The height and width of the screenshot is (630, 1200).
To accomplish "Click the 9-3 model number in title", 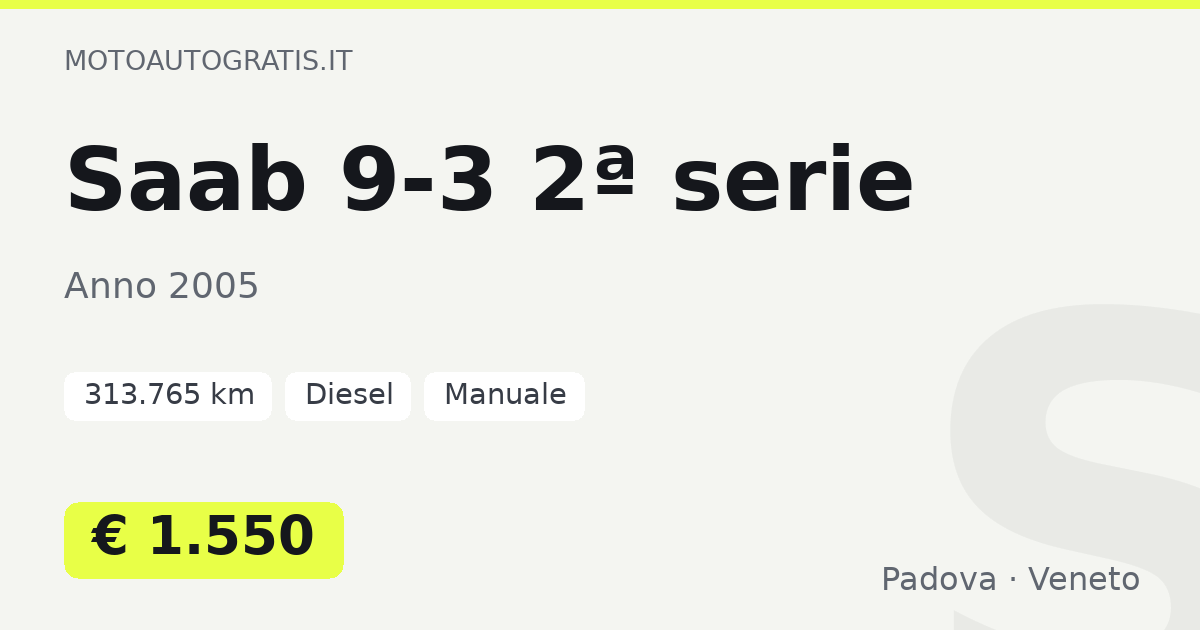I will tap(418, 181).
